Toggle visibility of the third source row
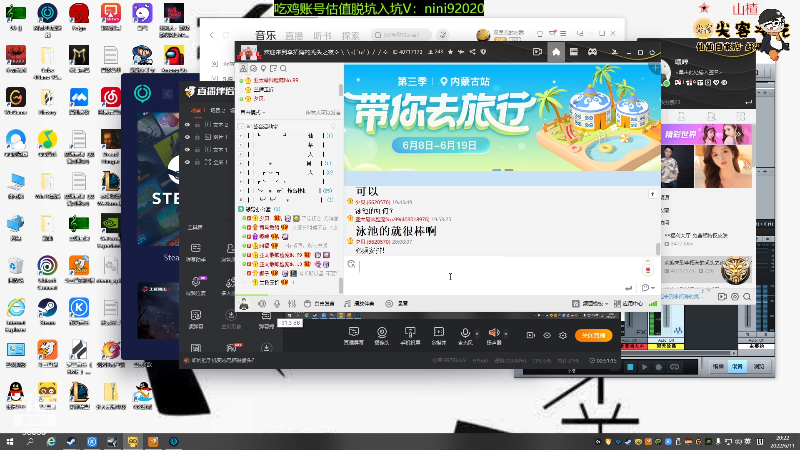This screenshot has height=450, width=800. coord(187,149)
